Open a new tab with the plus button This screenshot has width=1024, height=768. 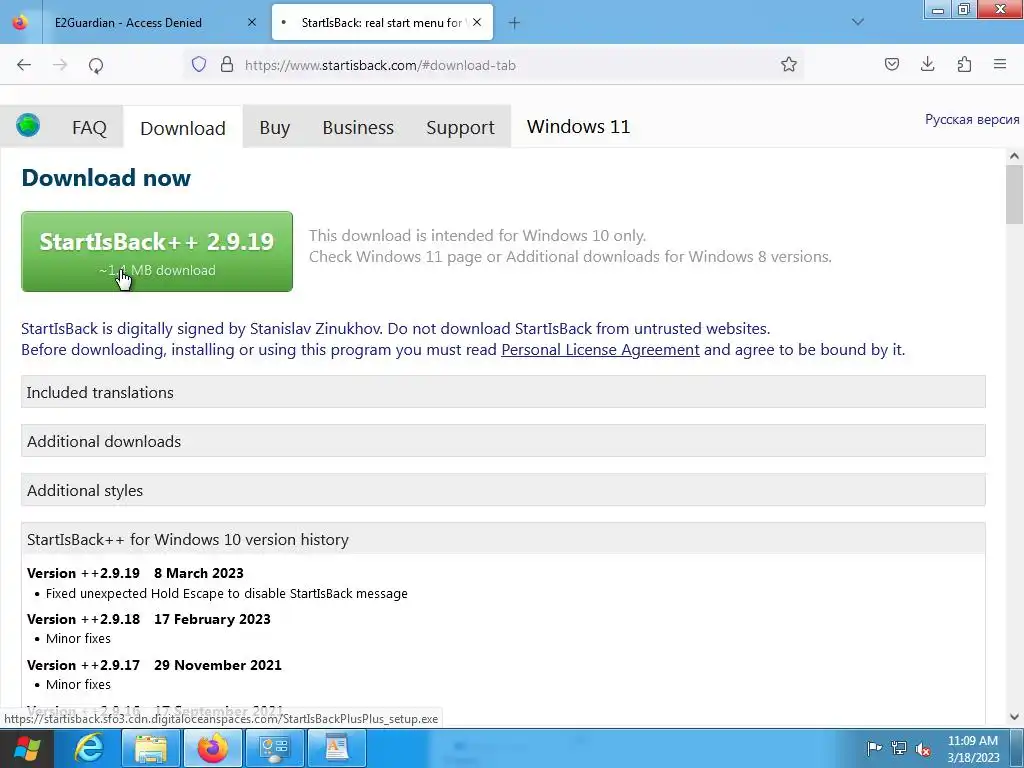[515, 23]
